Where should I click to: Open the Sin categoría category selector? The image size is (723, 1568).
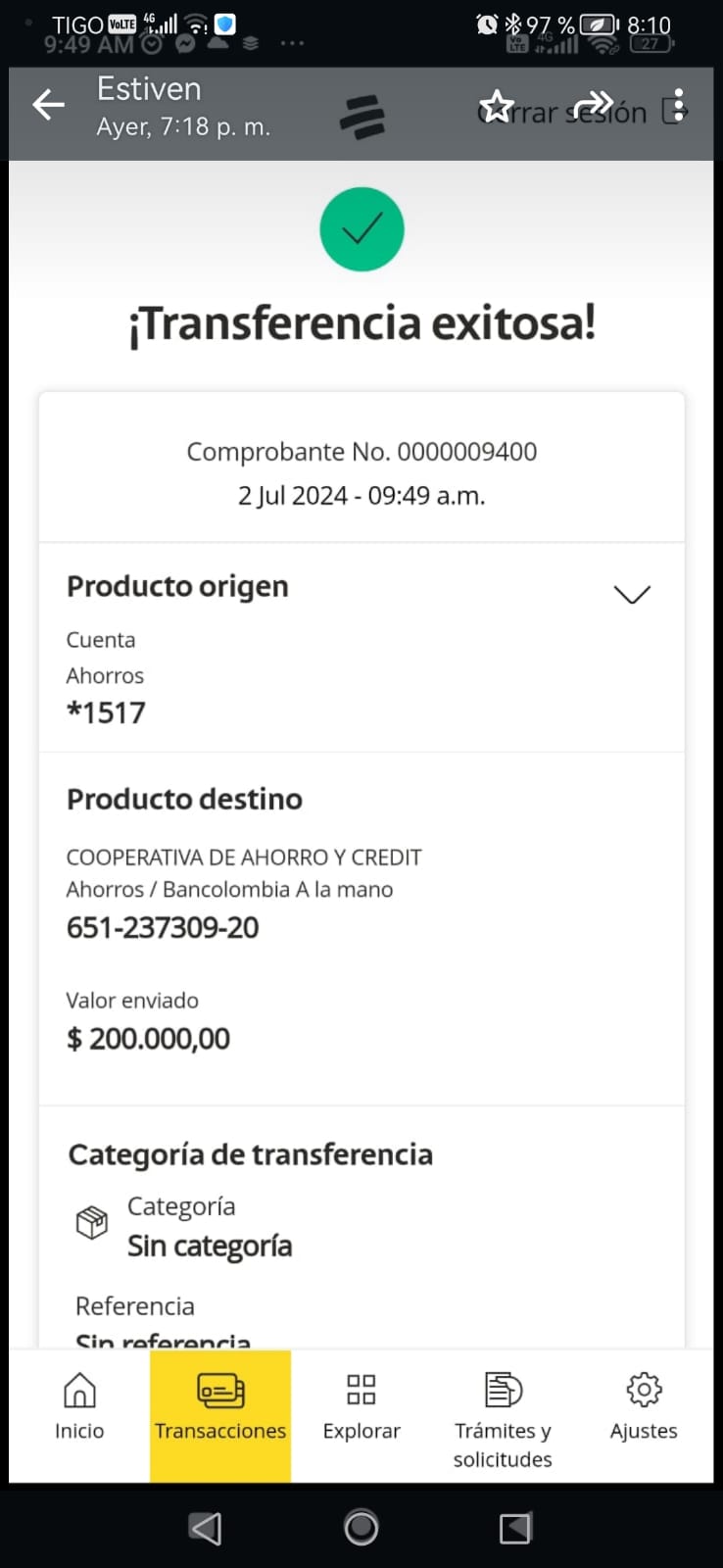(x=210, y=1246)
